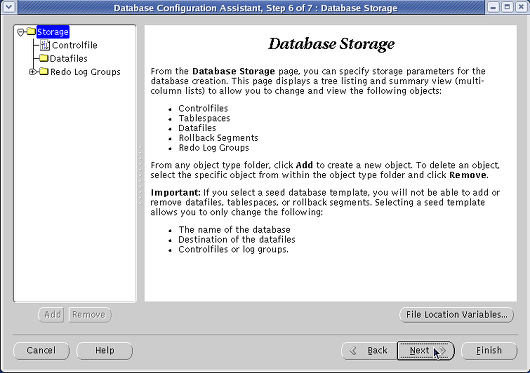The width and height of the screenshot is (530, 373).
Task: Click the Tablespaces bullet text
Action: [204, 118]
